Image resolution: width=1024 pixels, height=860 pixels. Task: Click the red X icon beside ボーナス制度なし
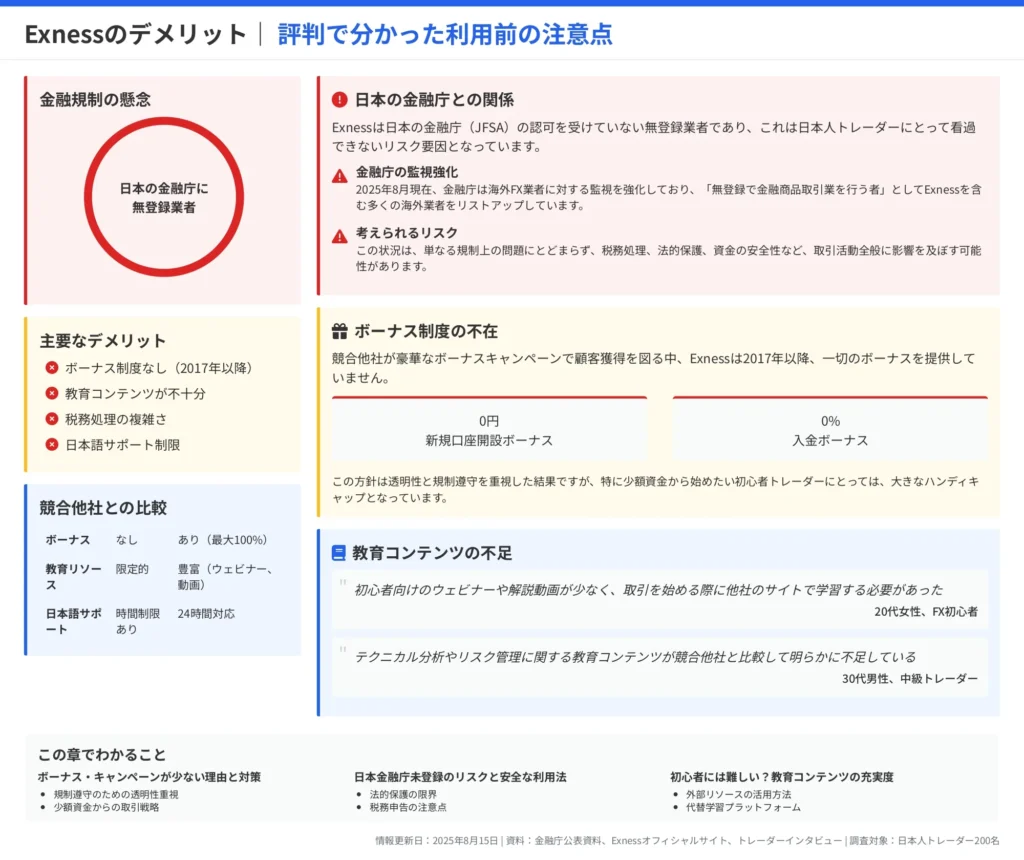click(x=52, y=368)
